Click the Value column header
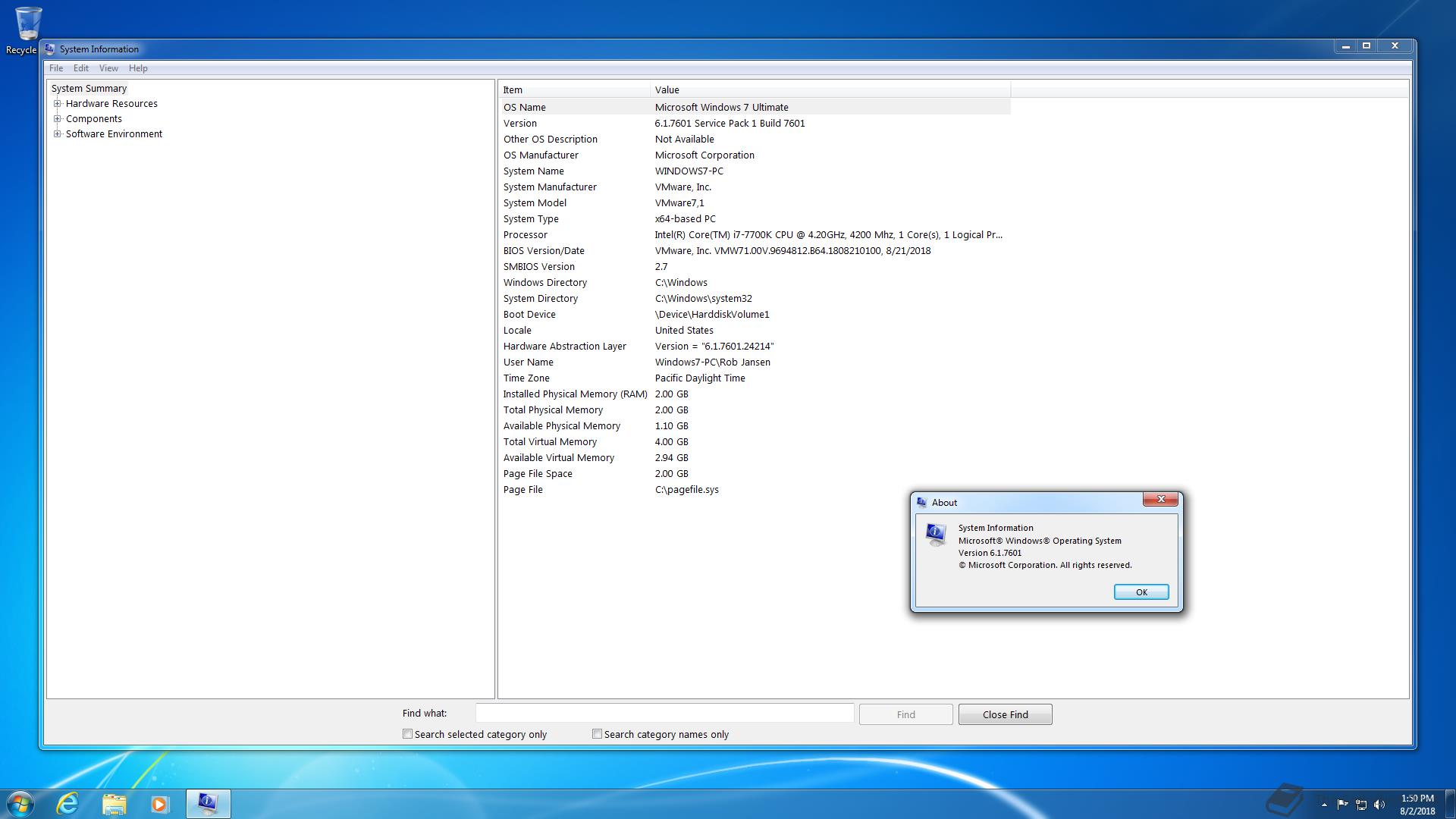 click(x=830, y=89)
